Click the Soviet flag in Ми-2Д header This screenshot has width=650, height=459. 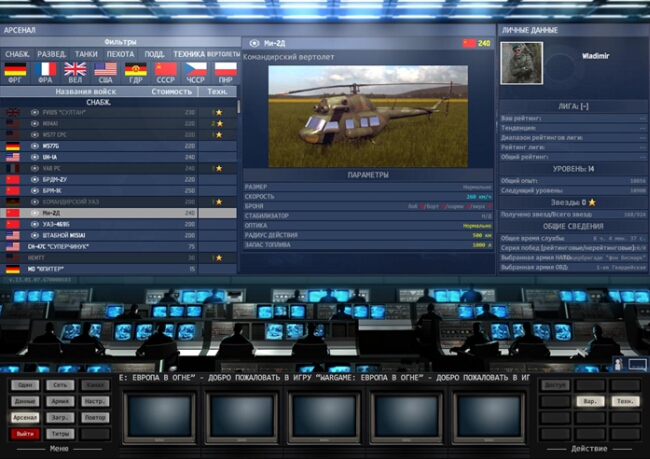pyautogui.click(x=469, y=43)
